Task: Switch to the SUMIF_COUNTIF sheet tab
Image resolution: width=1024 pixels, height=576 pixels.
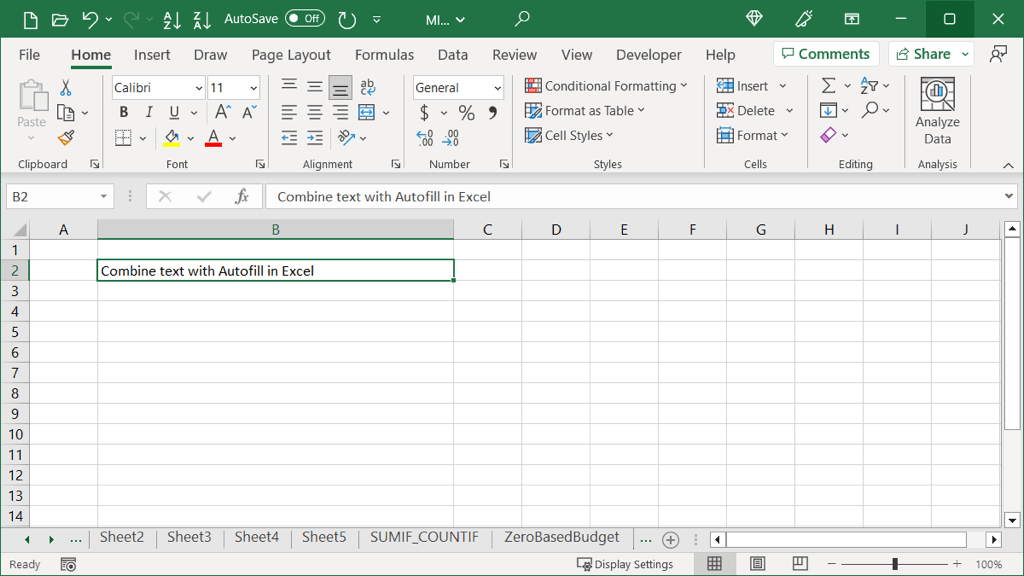Action: coord(424,538)
